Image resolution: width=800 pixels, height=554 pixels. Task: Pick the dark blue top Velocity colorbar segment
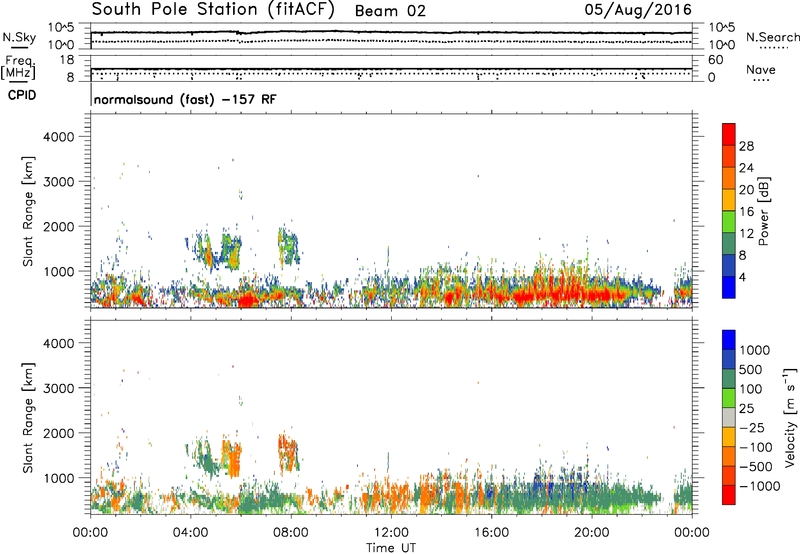729,340
